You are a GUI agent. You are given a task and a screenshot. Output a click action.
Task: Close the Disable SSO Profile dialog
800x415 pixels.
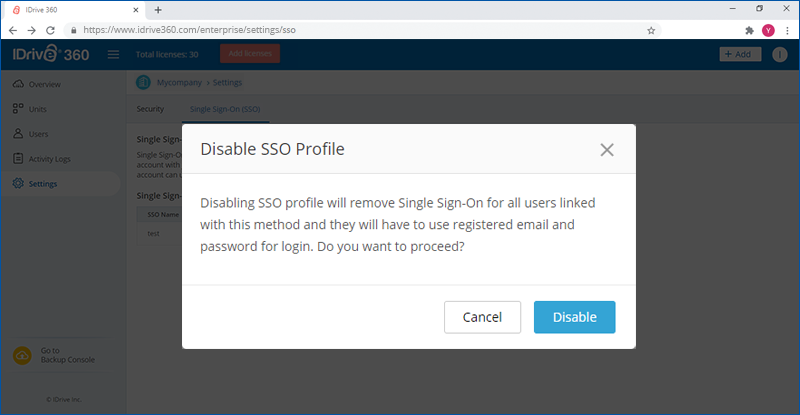pyautogui.click(x=607, y=150)
